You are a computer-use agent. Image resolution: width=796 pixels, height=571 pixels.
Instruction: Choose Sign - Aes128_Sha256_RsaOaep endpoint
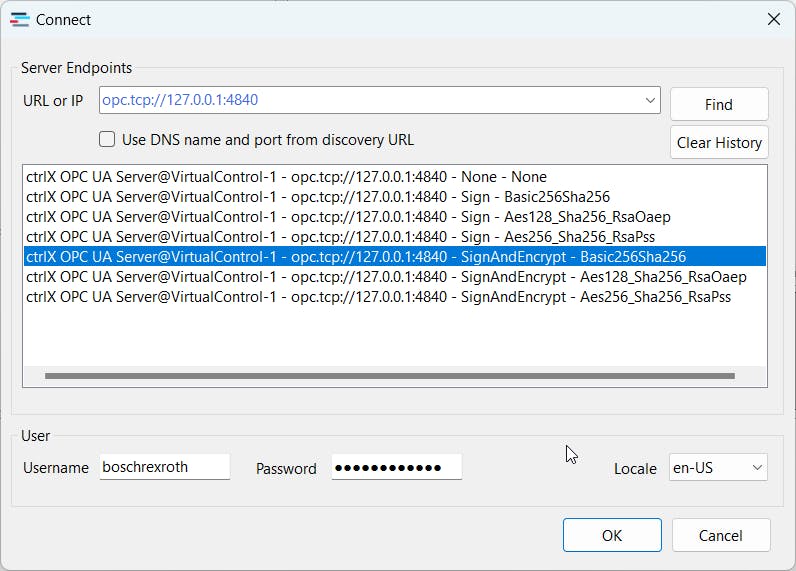click(x=347, y=217)
